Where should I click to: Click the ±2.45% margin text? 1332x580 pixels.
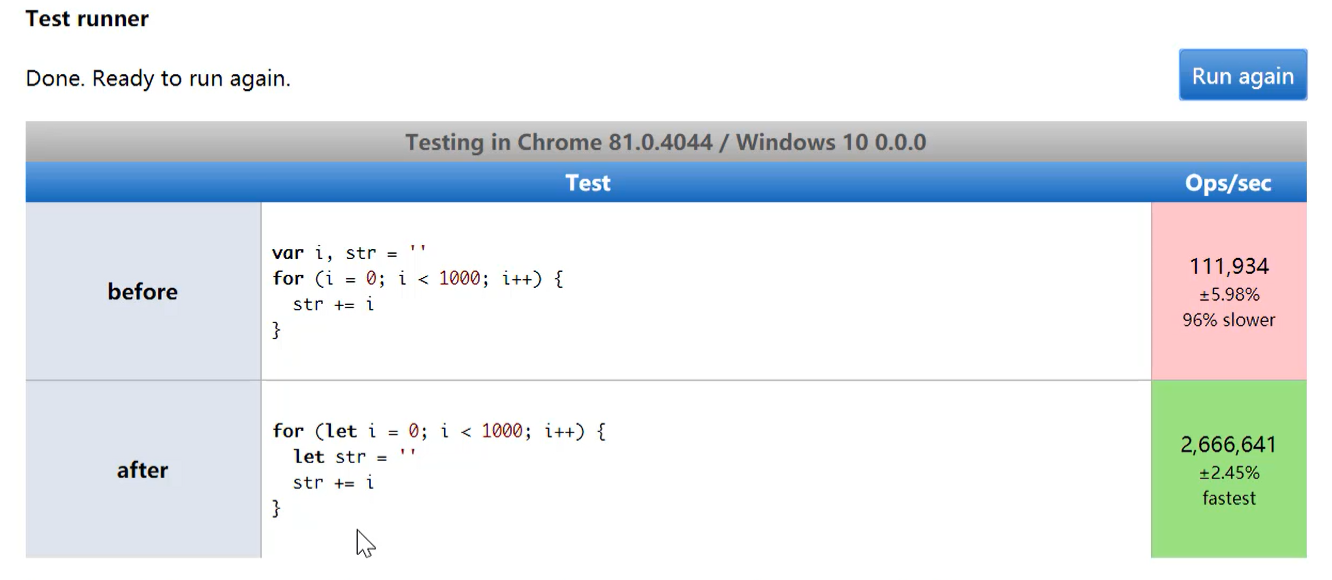(x=1228, y=473)
